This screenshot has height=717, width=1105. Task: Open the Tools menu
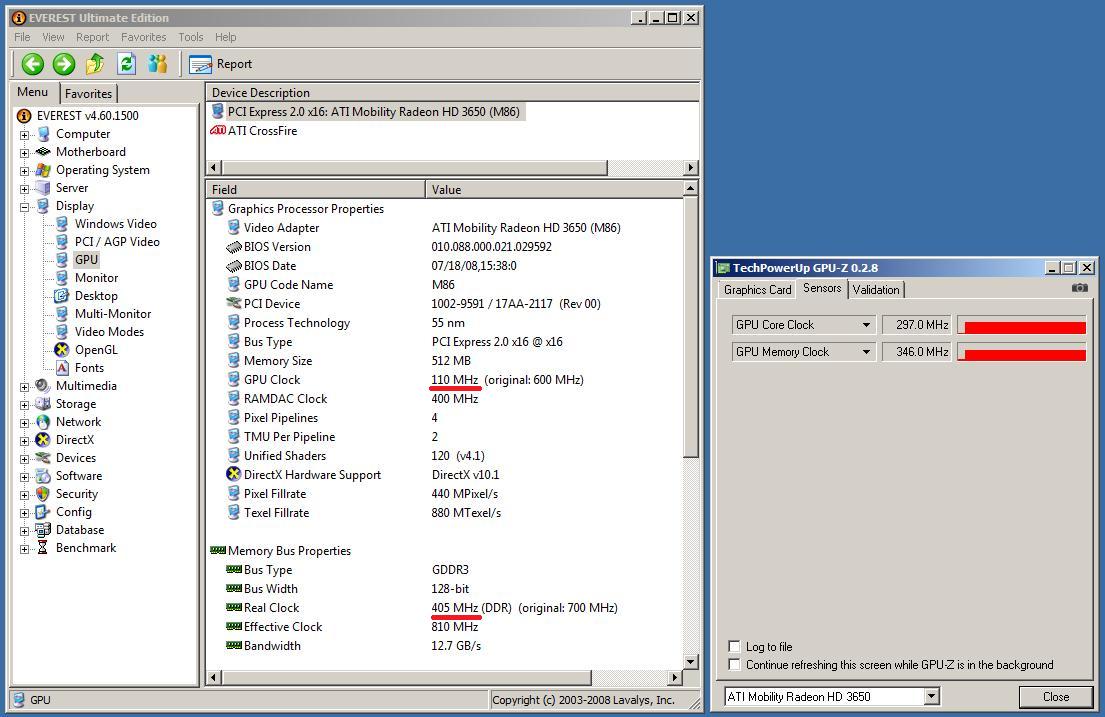click(190, 37)
